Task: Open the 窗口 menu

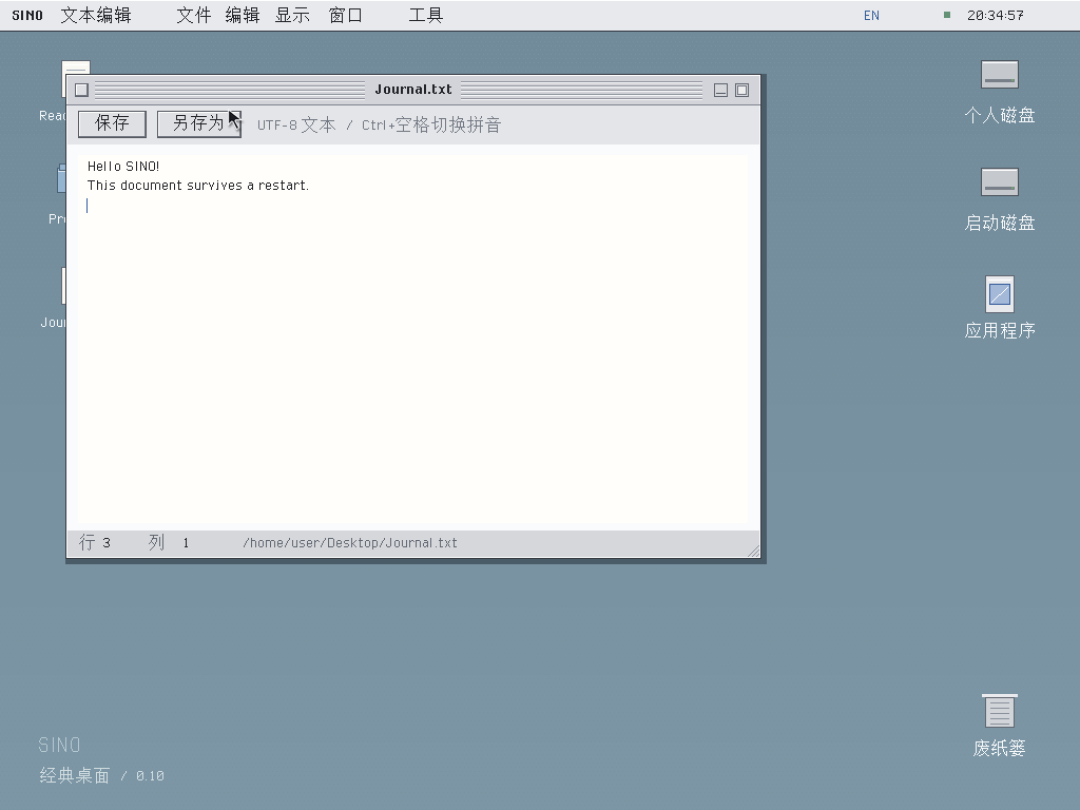Action: coord(345,15)
